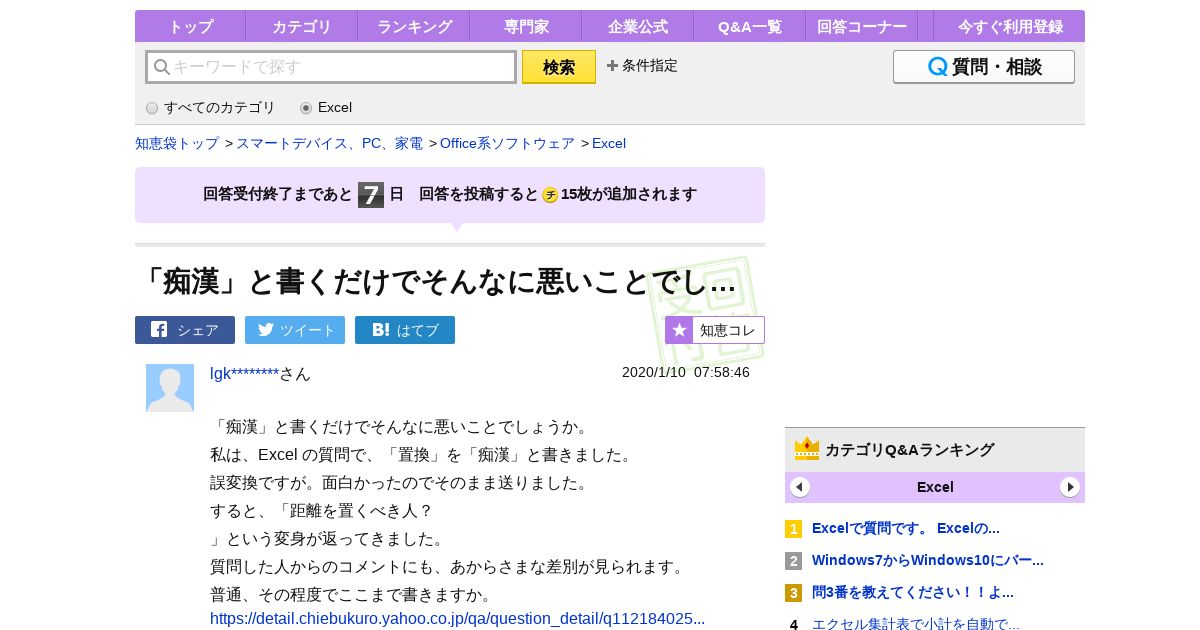Open the ランキング tab
Viewport: 1200px width, 630px height.
(x=413, y=26)
